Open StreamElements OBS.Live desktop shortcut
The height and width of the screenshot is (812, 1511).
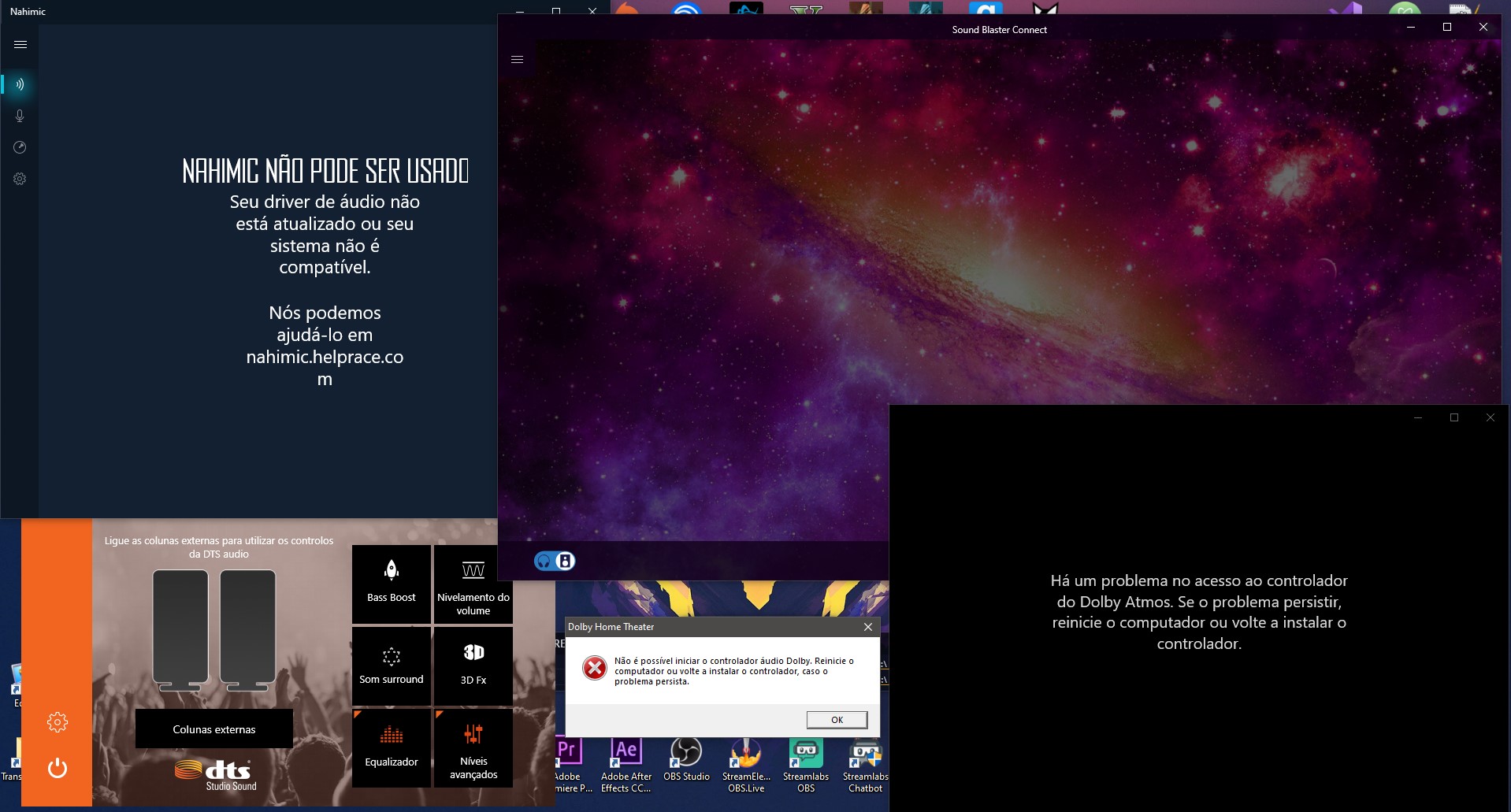pos(746,765)
